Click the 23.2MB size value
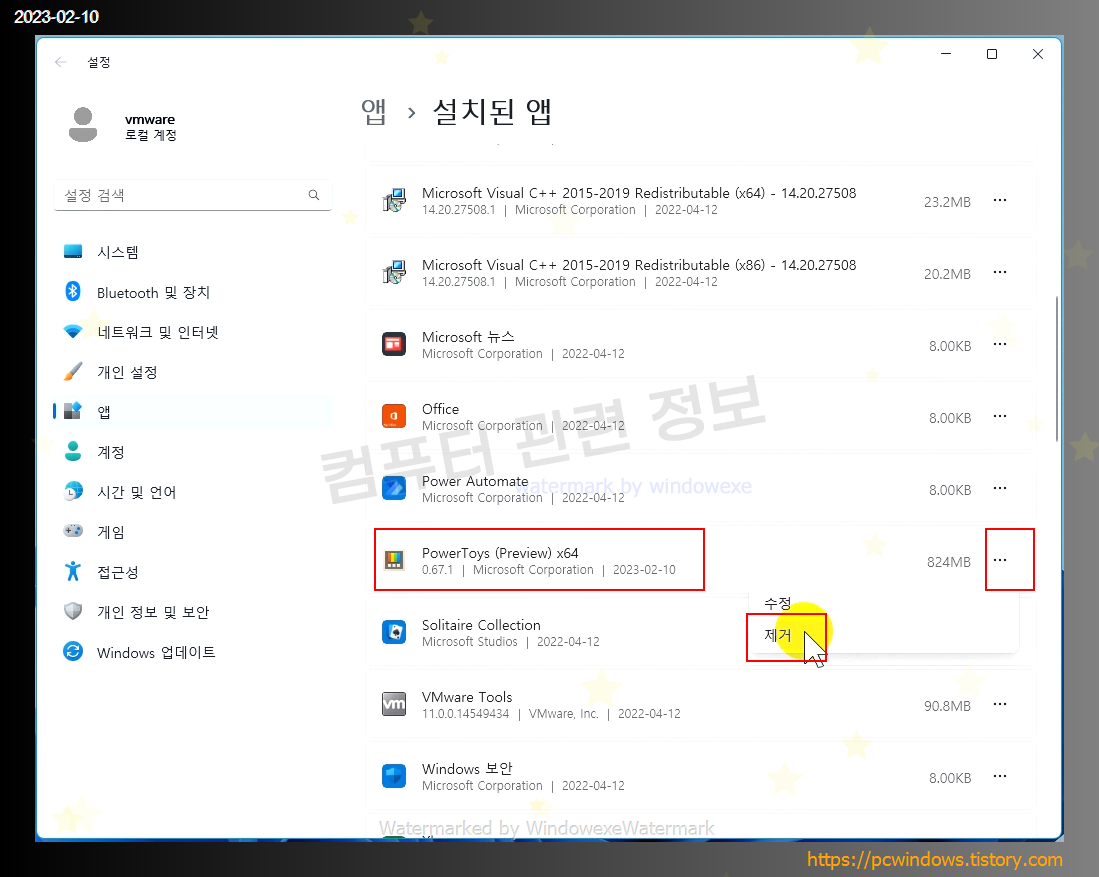 pyautogui.click(x=947, y=202)
